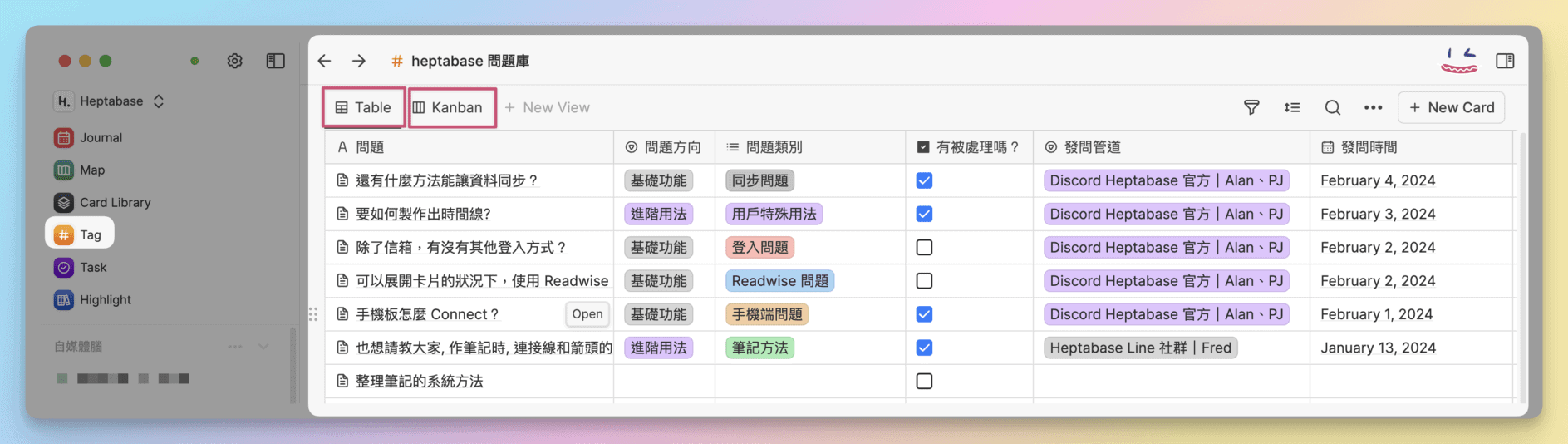Add a New View tab

pos(547,107)
